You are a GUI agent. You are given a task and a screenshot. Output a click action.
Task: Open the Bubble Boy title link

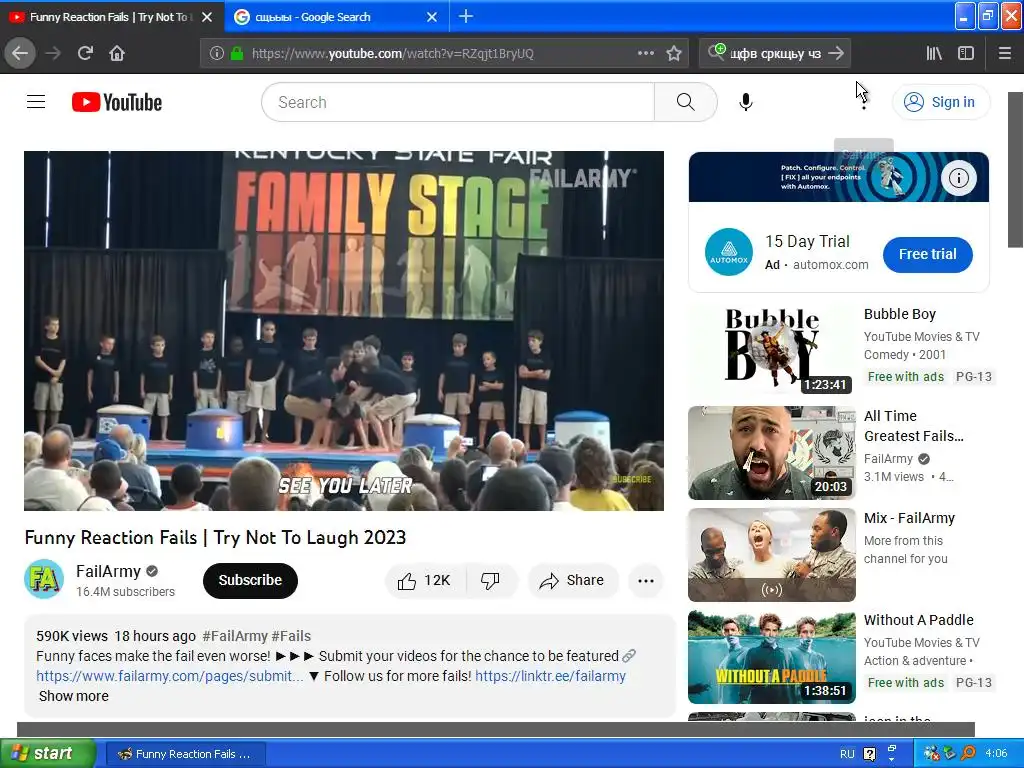(x=900, y=314)
